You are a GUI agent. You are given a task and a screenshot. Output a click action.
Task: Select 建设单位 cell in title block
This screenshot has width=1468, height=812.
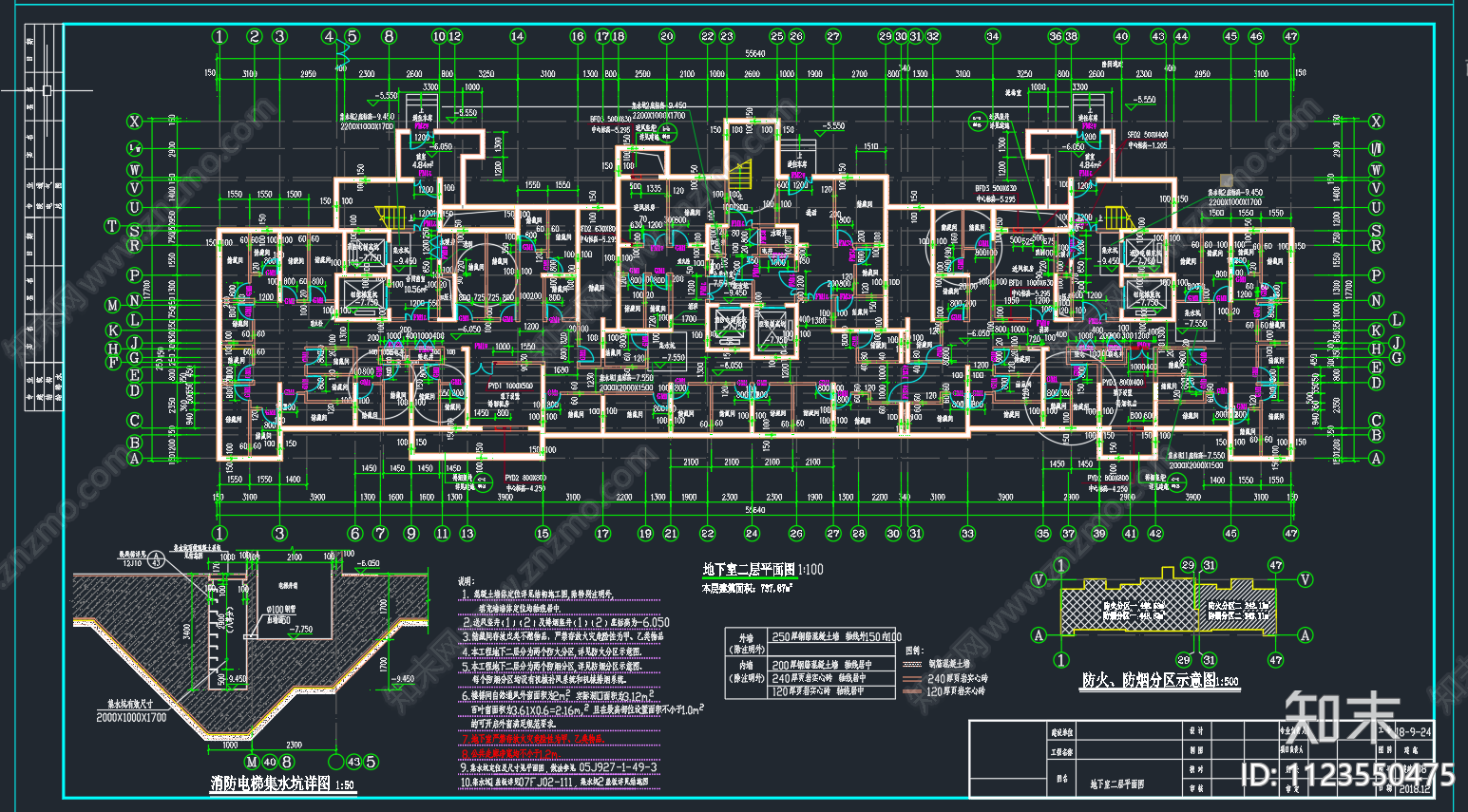tap(1061, 732)
